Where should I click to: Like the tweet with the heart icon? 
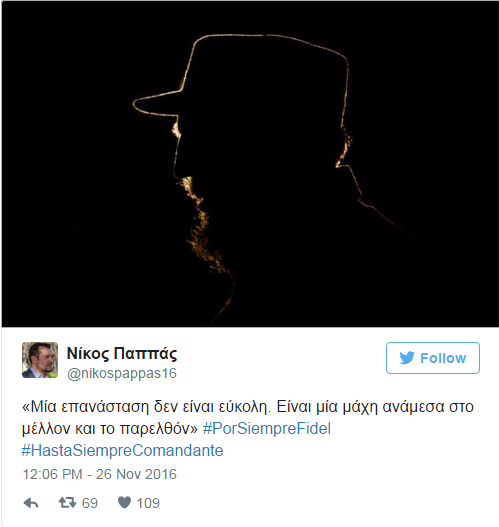[x=124, y=502]
